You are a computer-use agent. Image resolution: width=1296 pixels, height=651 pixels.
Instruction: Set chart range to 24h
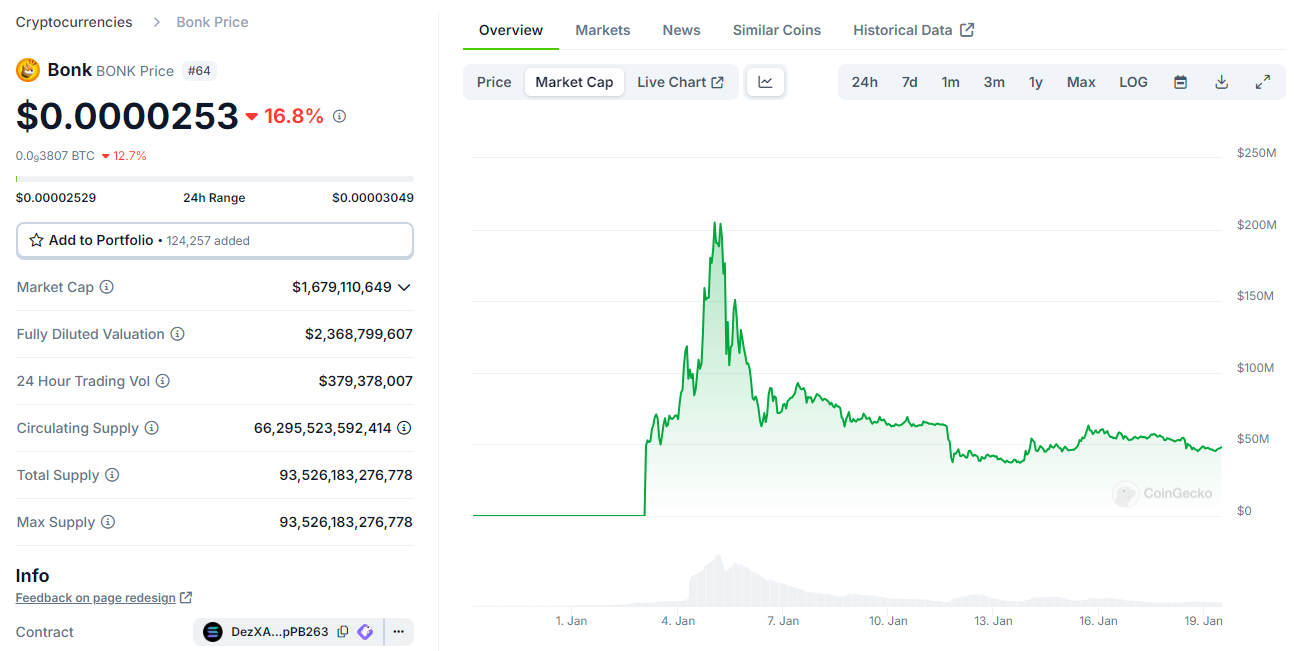coord(865,82)
